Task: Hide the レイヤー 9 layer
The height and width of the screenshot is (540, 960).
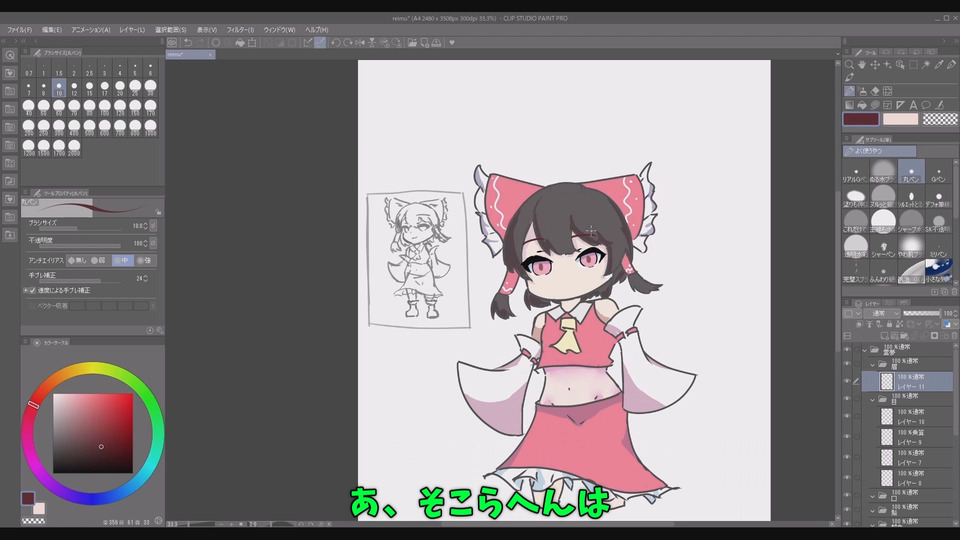Action: tap(847, 437)
